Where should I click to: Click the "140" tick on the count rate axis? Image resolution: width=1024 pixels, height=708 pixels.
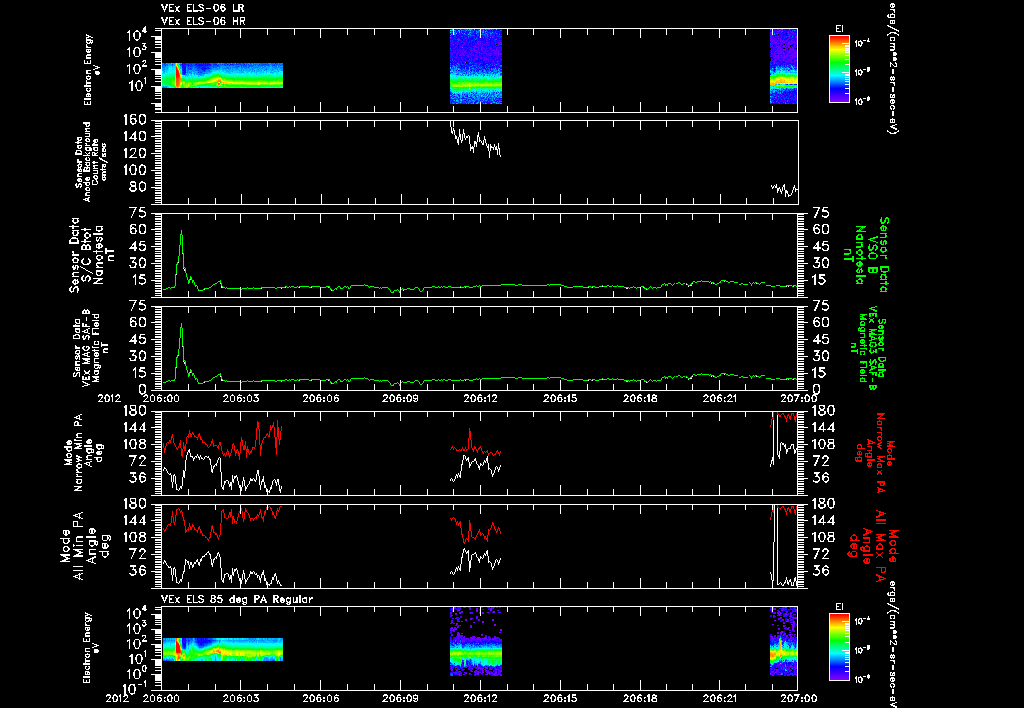coord(136,137)
